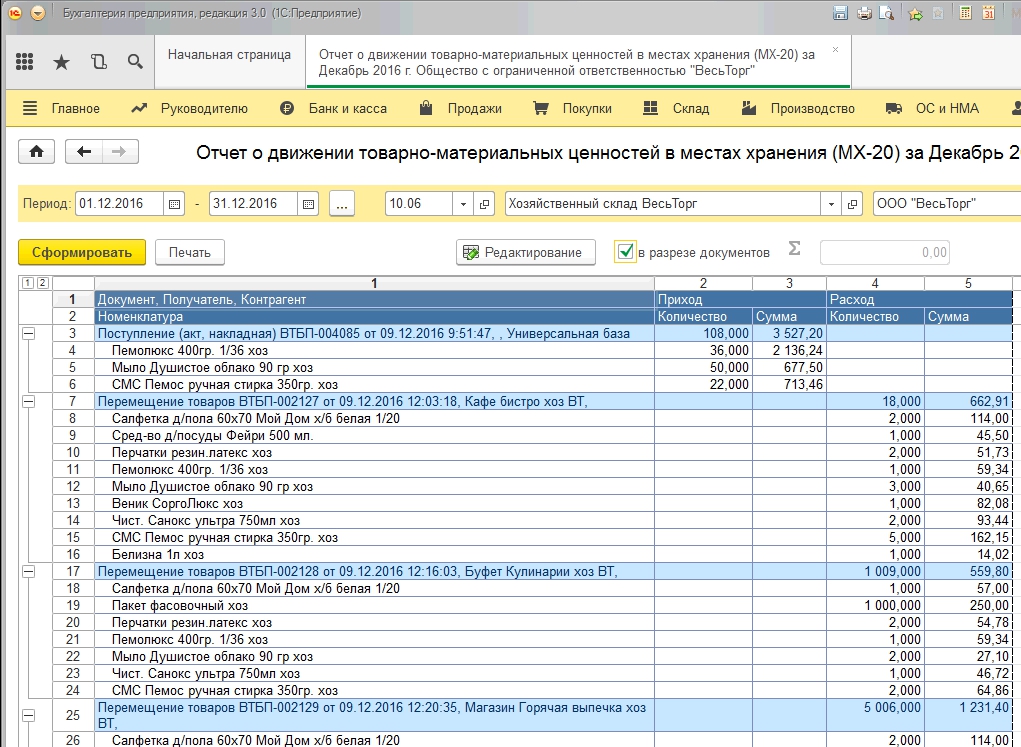Click the Редактирование button
This screenshot has width=1021, height=747.
point(525,252)
